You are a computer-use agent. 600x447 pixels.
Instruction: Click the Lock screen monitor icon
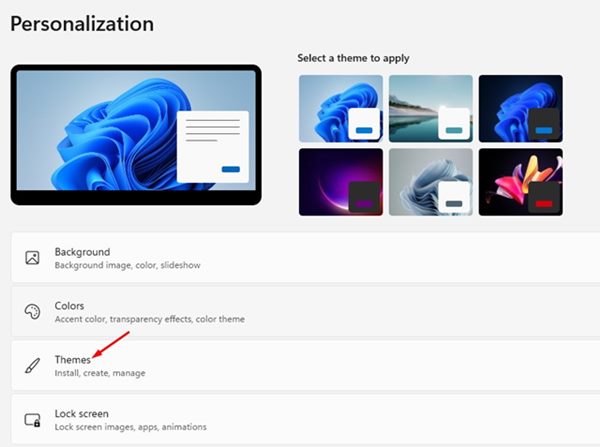[x=32, y=420]
